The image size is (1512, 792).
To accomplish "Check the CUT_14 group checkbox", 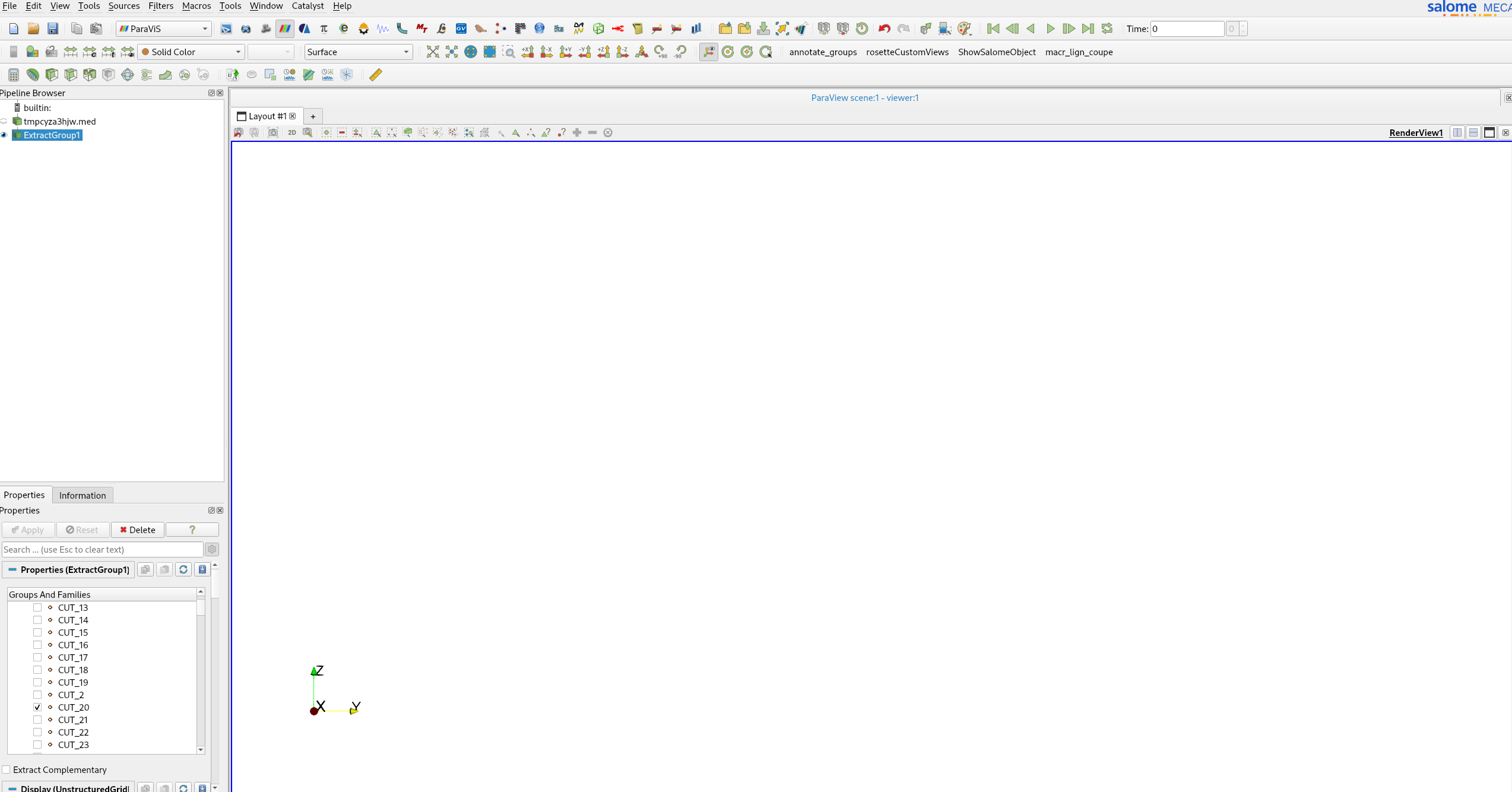I will click(37, 620).
